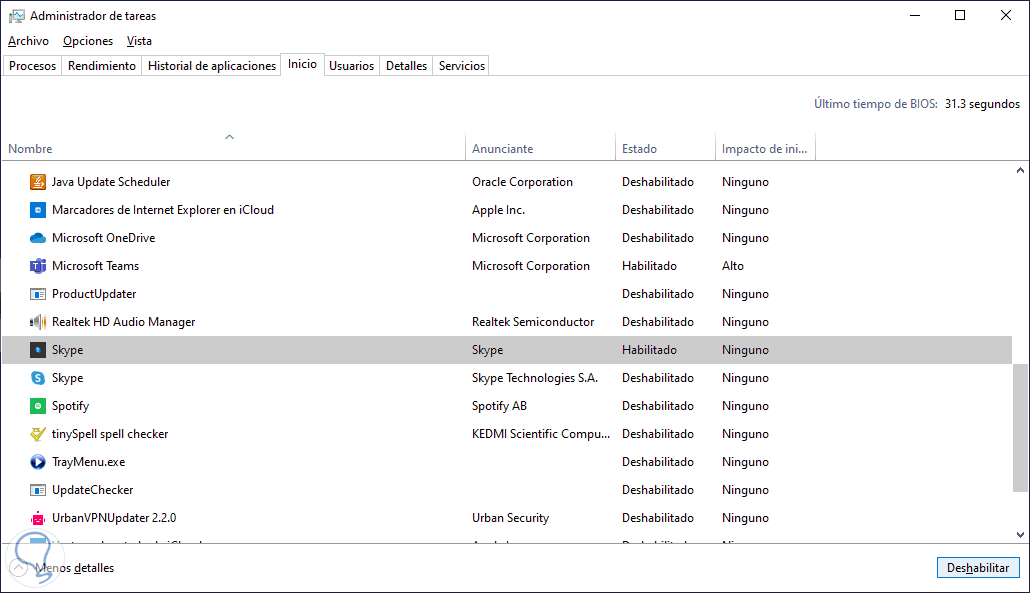Click the tinySpell spell checker icon
1030x593 pixels.
(x=38, y=434)
